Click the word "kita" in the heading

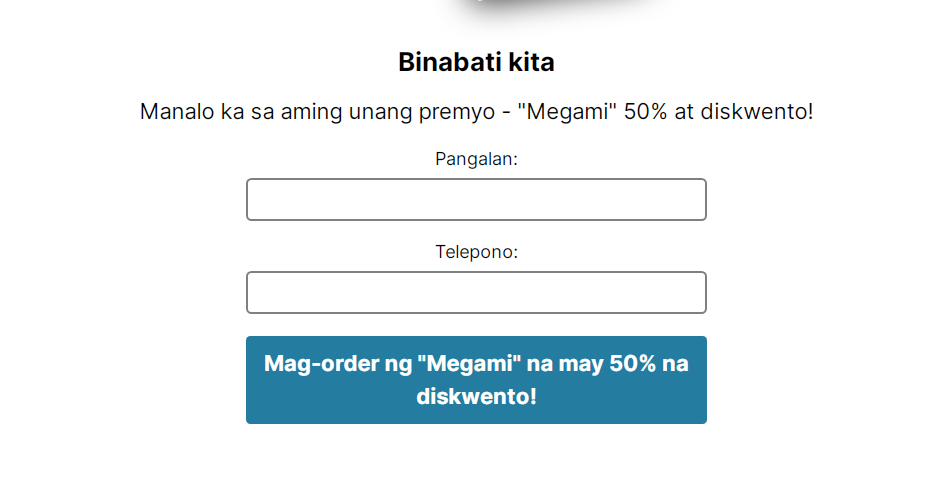tap(532, 62)
